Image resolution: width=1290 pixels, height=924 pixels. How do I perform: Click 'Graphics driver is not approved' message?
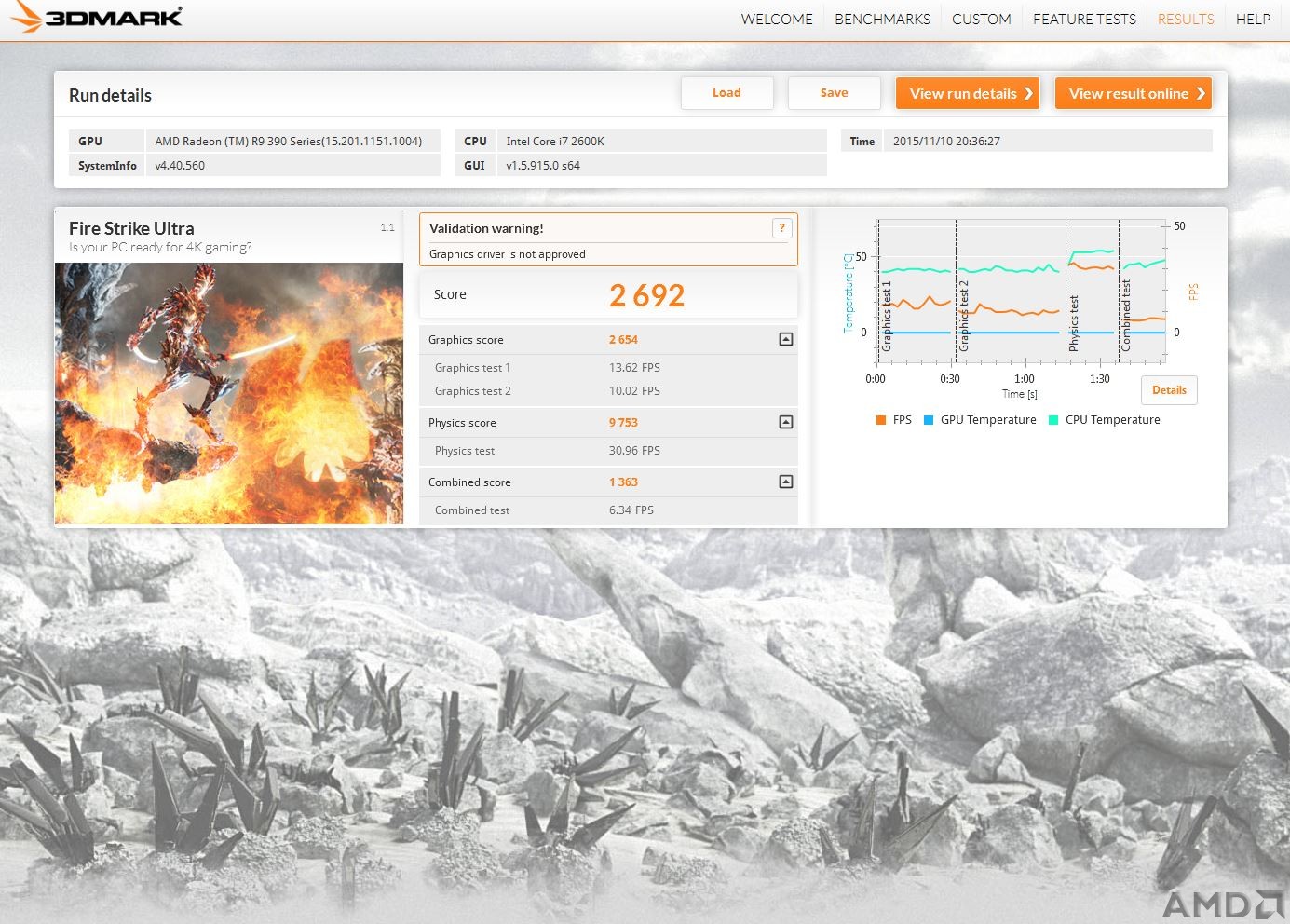pyautogui.click(x=508, y=254)
